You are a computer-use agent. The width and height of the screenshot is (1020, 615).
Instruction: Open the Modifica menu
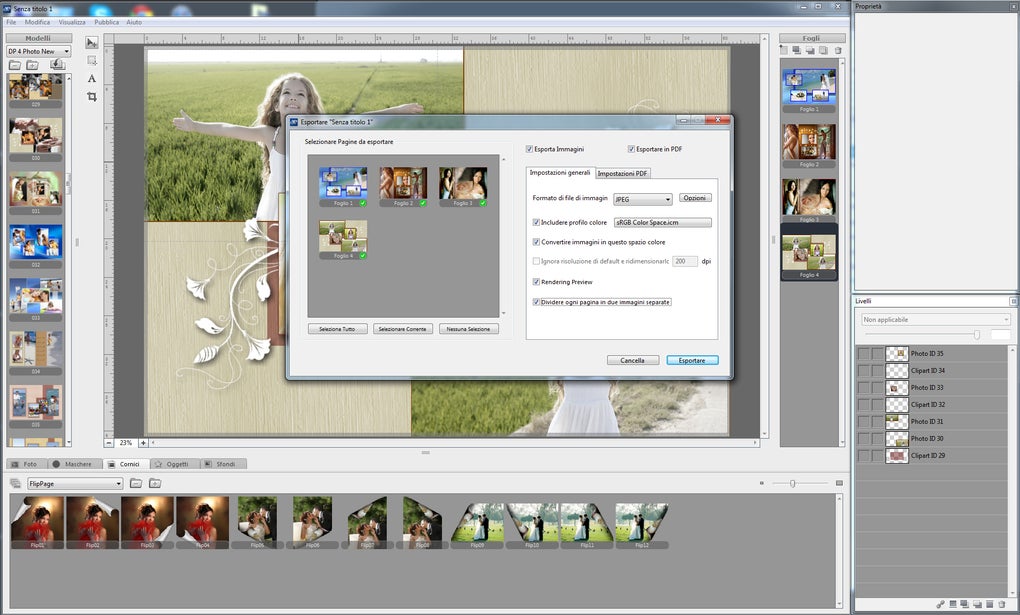(37, 21)
